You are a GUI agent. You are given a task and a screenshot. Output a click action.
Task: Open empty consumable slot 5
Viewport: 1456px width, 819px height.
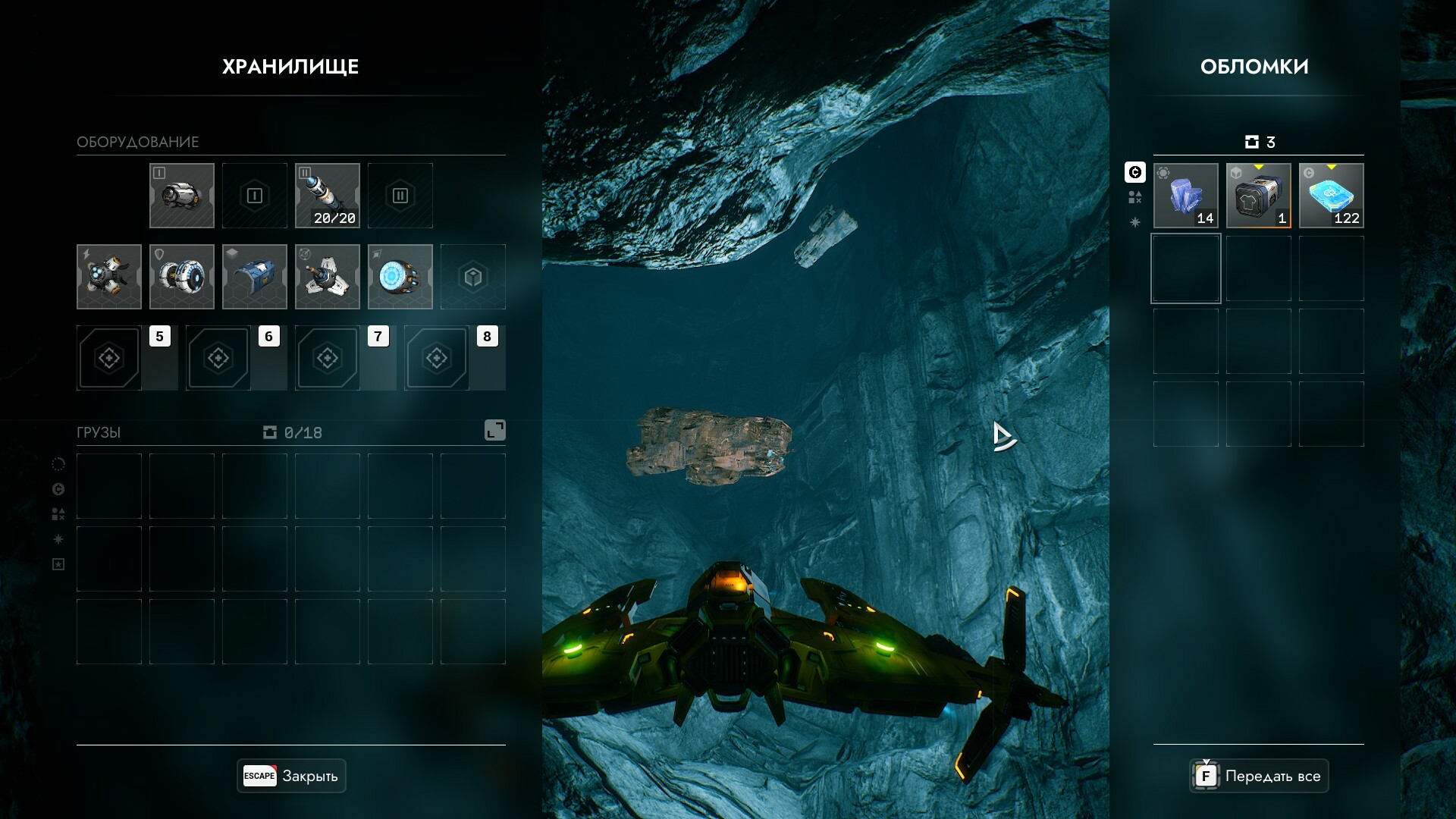point(109,358)
